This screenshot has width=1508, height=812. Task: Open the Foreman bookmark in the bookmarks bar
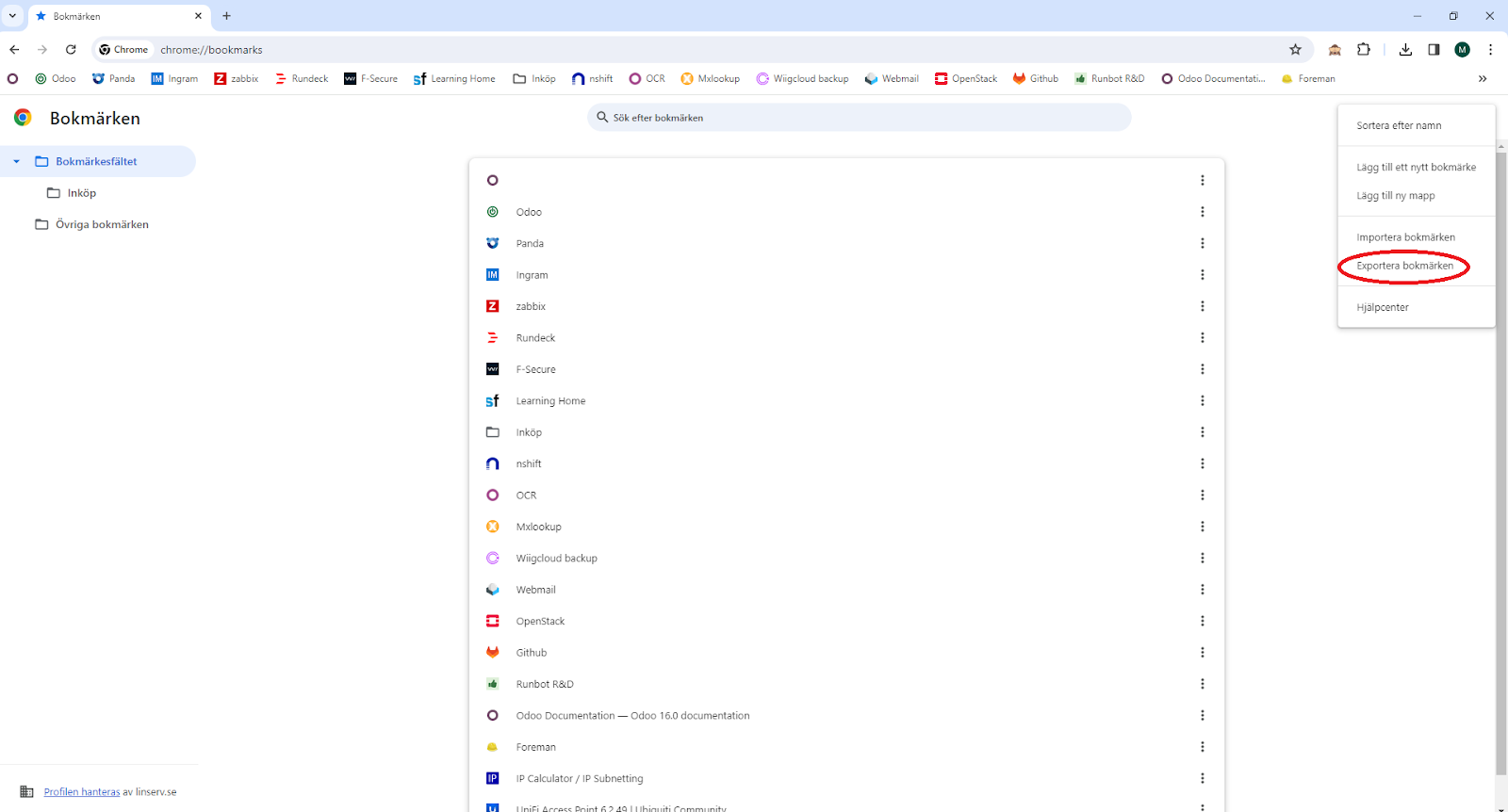(1308, 79)
